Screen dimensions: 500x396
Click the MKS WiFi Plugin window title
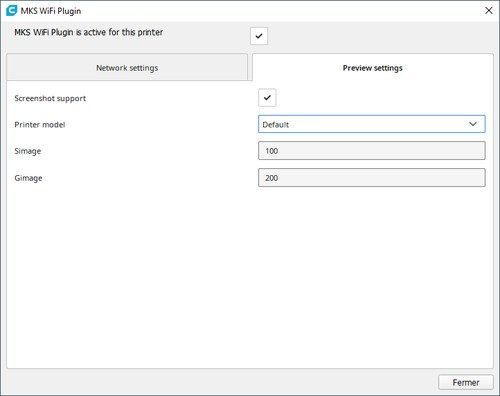pyautogui.click(x=51, y=11)
